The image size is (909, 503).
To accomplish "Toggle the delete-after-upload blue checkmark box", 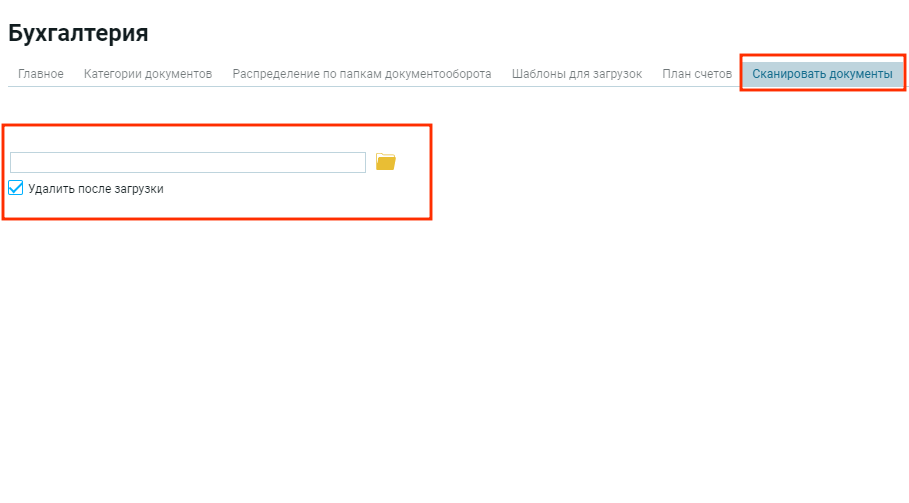I will point(16,188).
